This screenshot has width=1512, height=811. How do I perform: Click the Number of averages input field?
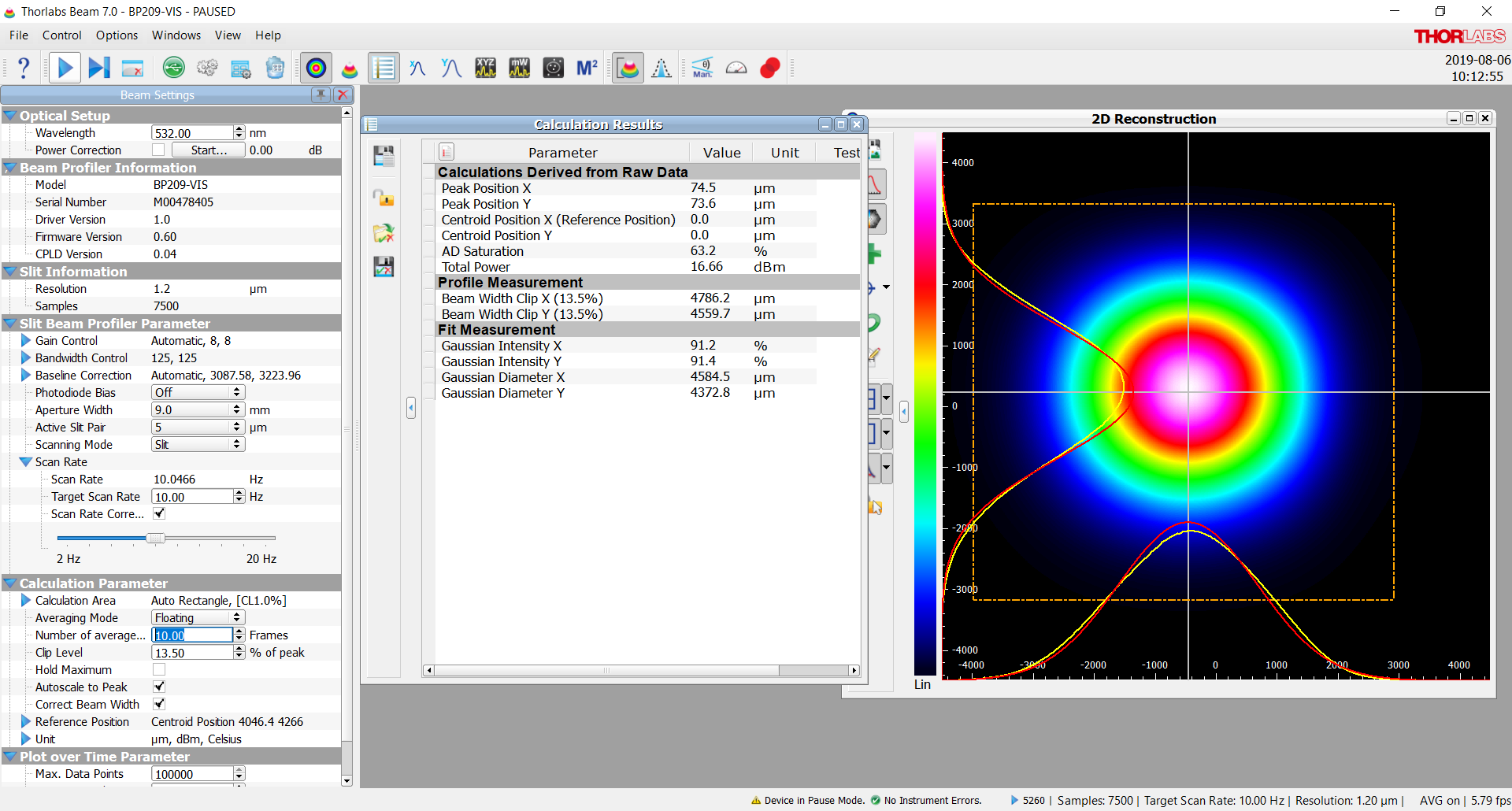point(192,635)
